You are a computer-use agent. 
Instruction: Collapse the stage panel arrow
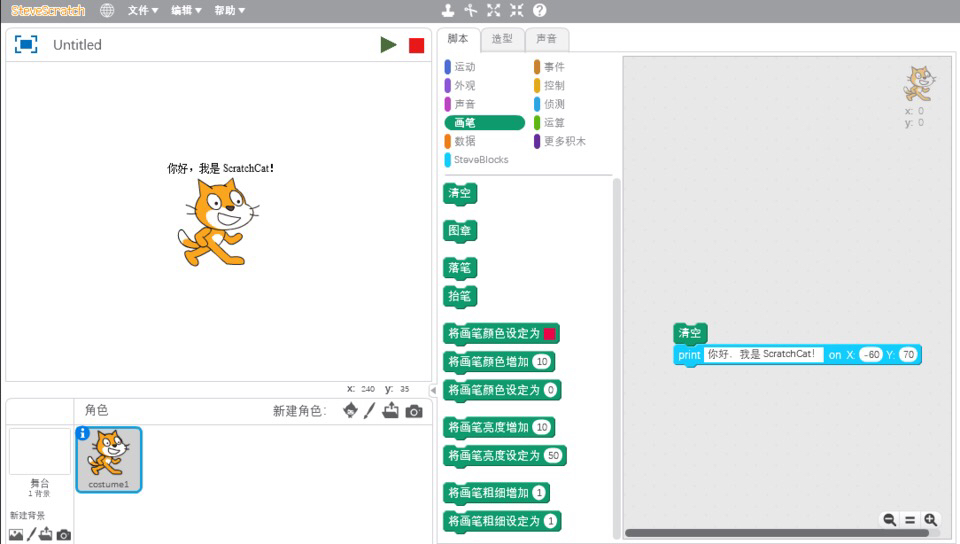click(433, 390)
